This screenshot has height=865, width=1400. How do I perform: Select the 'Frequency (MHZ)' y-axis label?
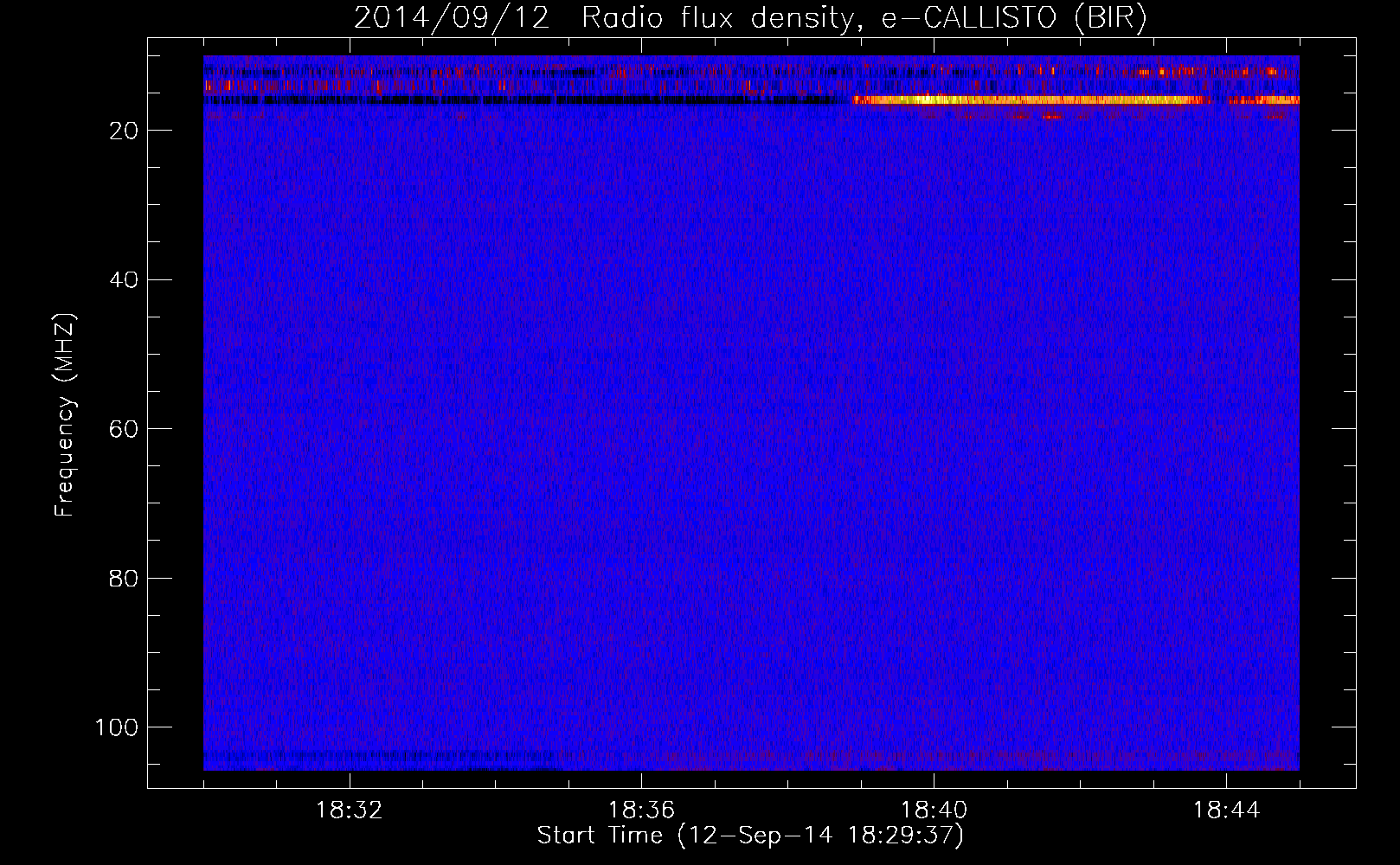[65, 415]
